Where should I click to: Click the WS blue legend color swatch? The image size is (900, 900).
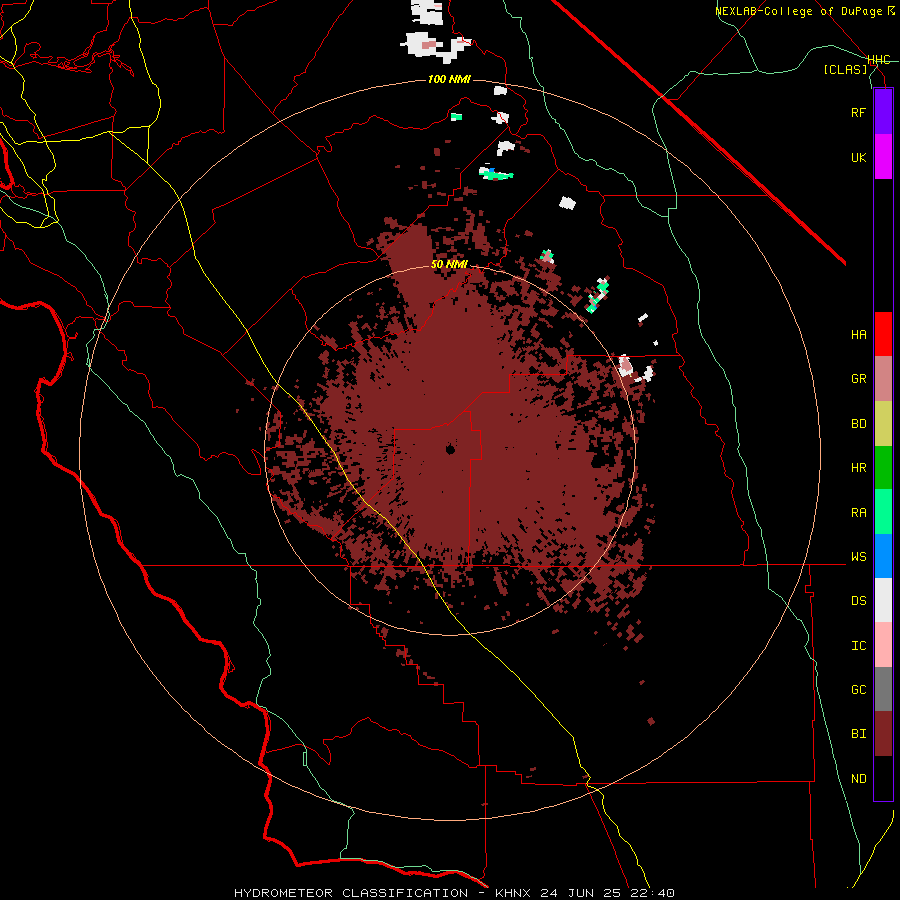[883, 556]
